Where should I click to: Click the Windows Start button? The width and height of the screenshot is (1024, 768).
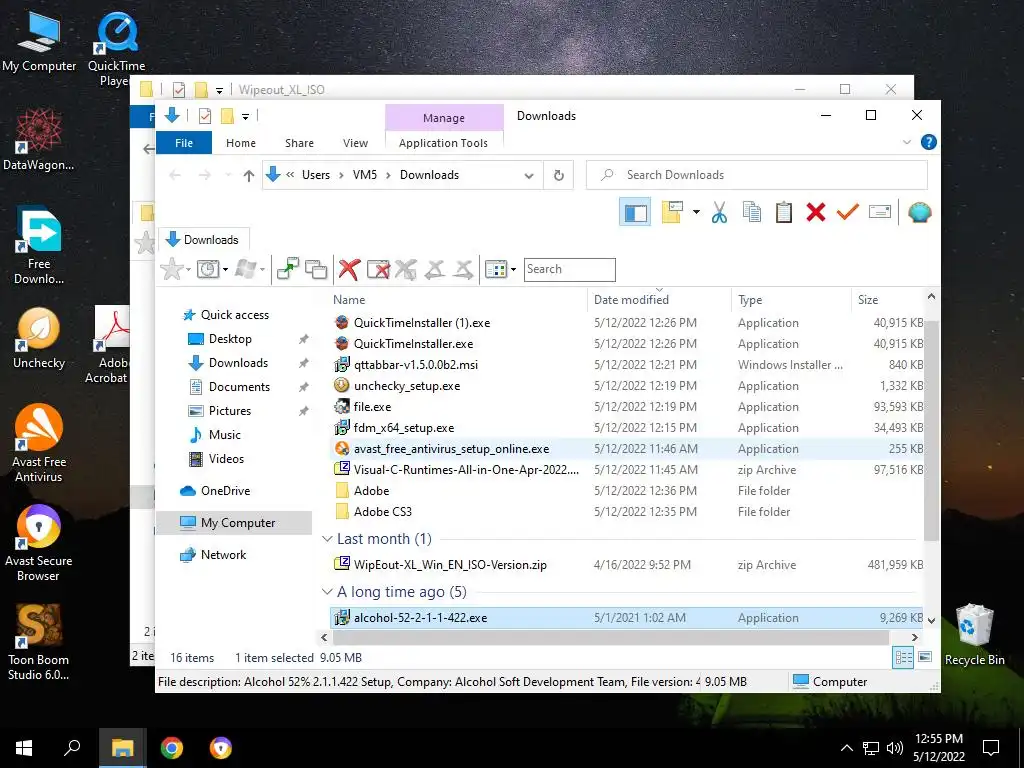click(x=24, y=748)
